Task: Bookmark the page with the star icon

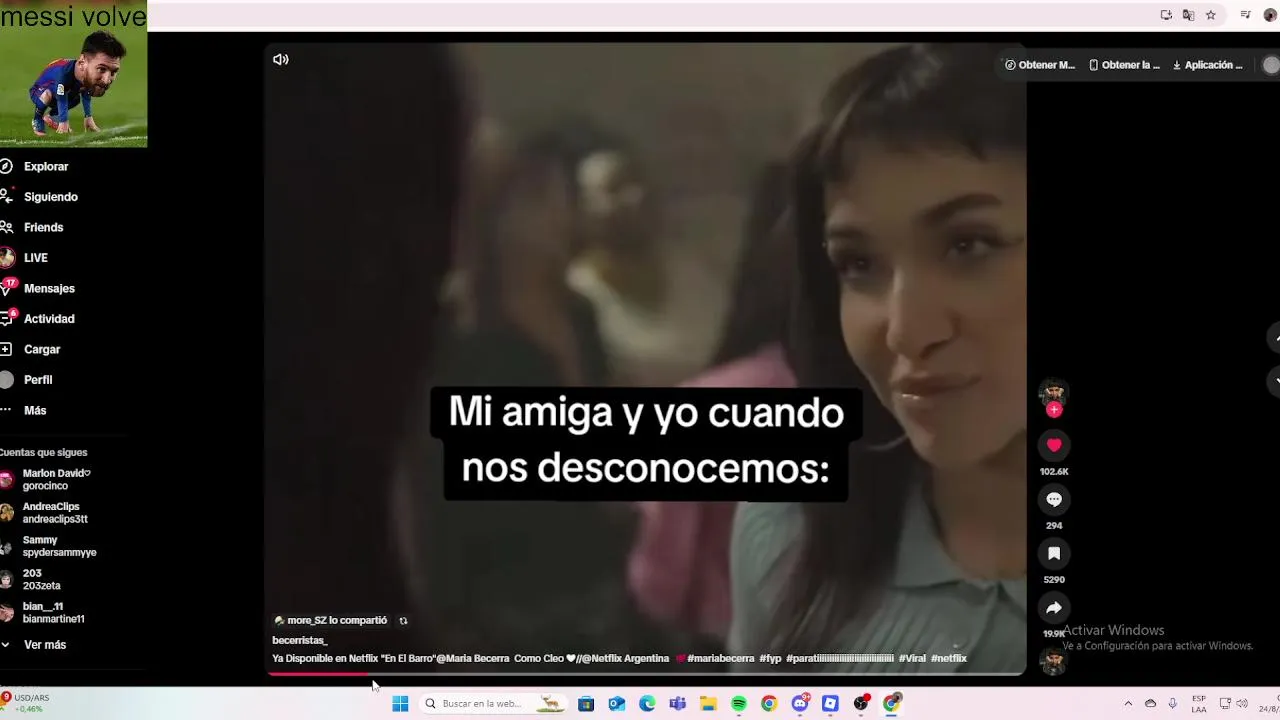Action: (1210, 15)
